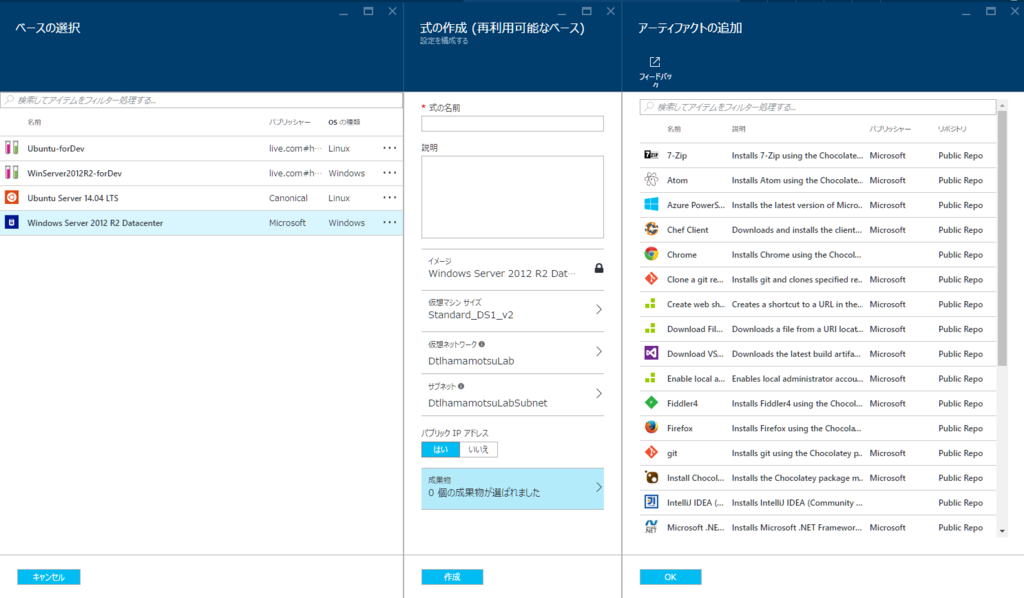Click the artifact search filter box
This screenshot has height=598, width=1024.
(818, 107)
